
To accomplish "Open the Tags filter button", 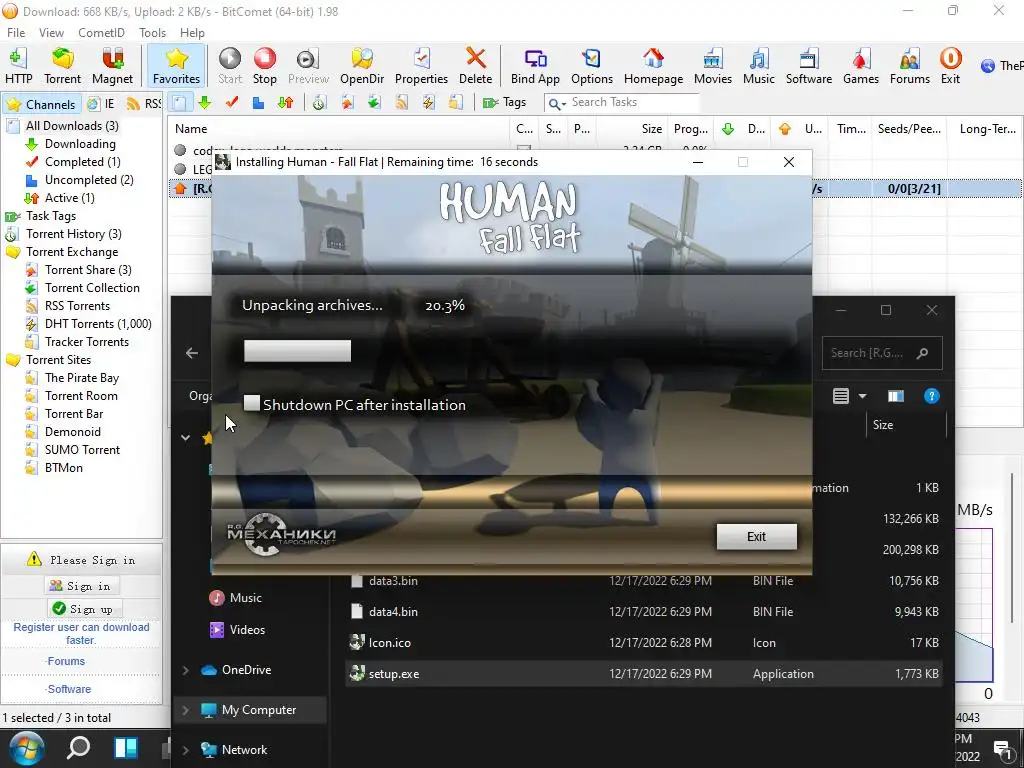I will (x=504, y=103).
